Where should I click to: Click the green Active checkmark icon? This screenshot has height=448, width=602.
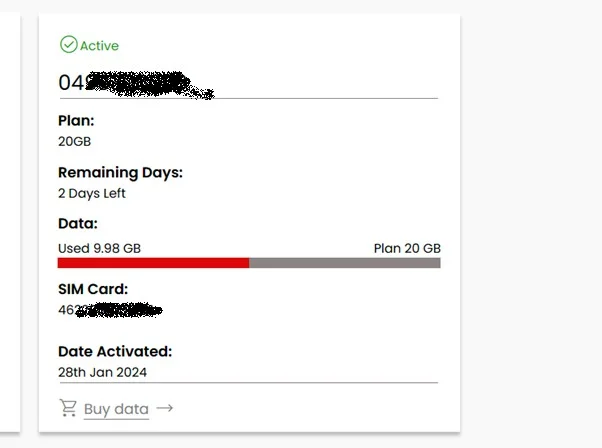(68, 45)
